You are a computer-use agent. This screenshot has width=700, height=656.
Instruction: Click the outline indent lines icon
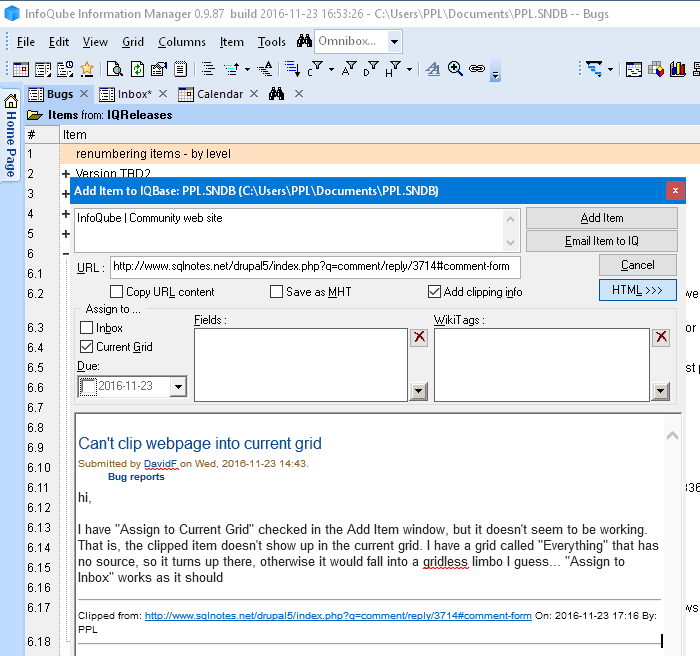208,69
